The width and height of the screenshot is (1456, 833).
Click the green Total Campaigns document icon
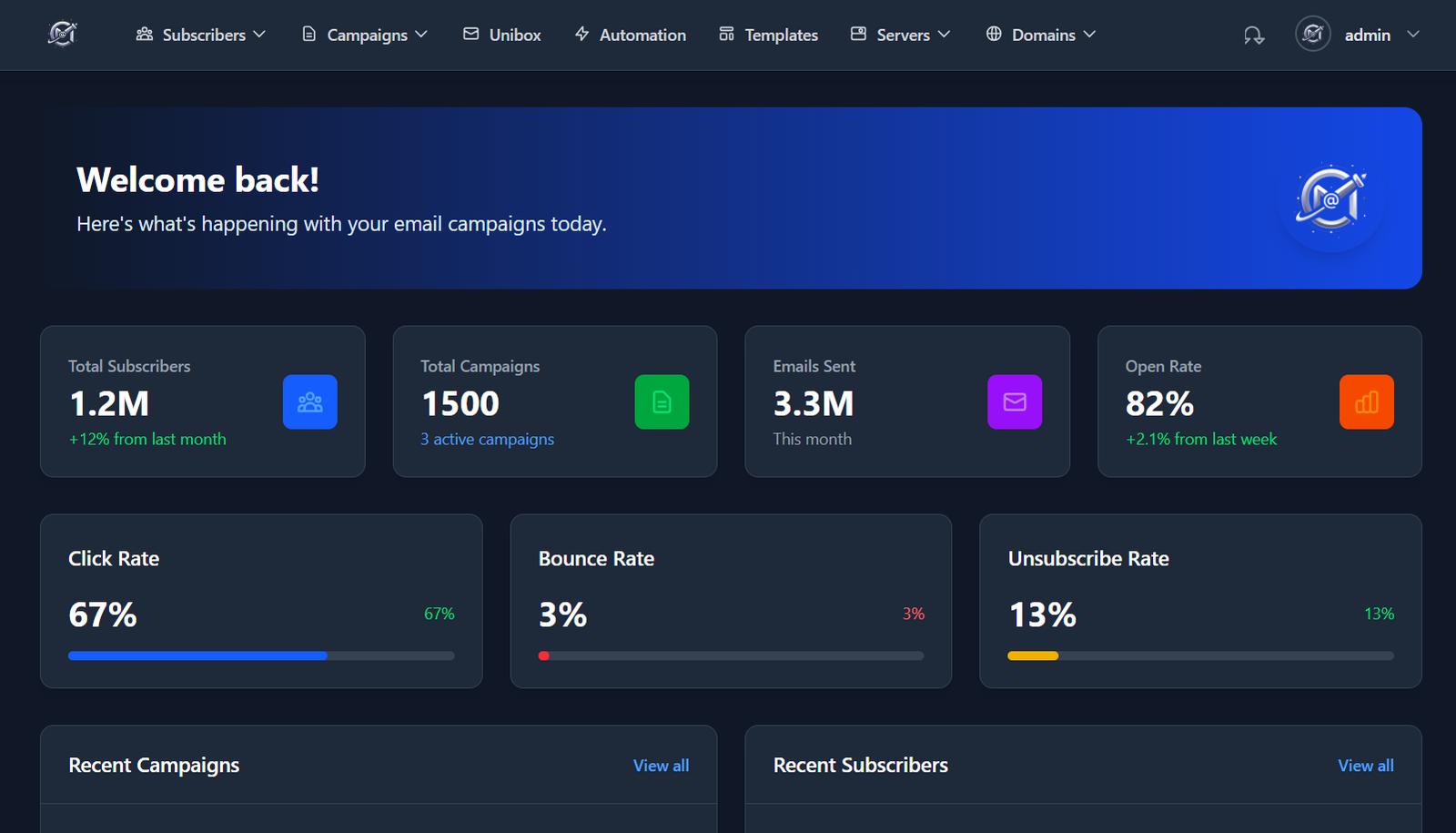pos(662,401)
